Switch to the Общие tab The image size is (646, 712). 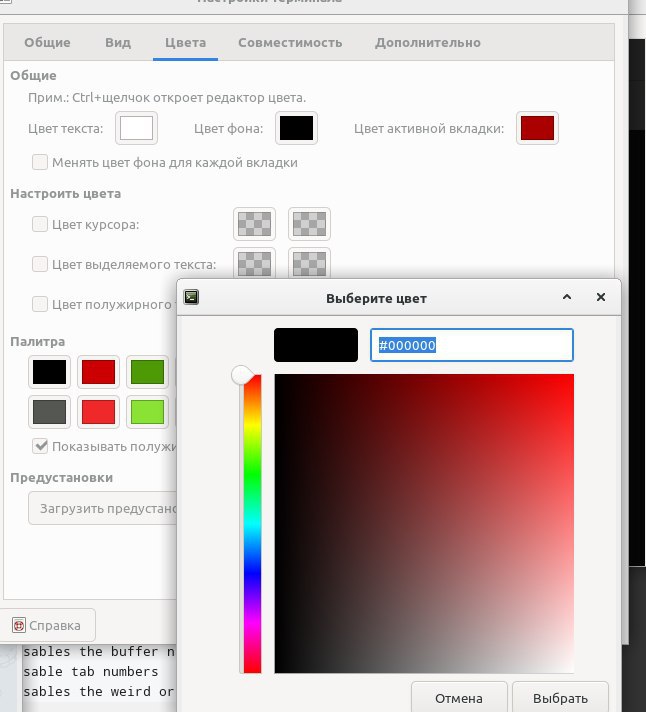(47, 43)
